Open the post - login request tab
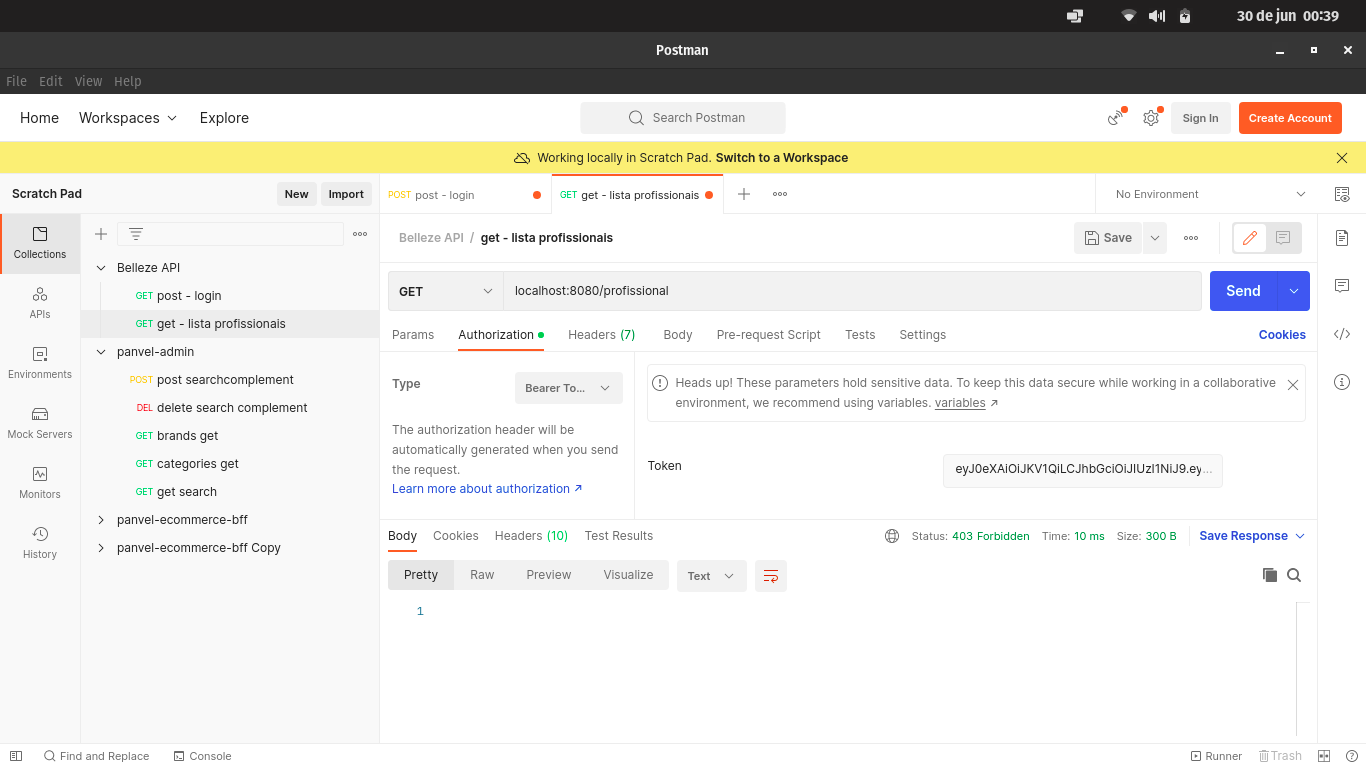Screen dimensions: 1366x768 465,195
